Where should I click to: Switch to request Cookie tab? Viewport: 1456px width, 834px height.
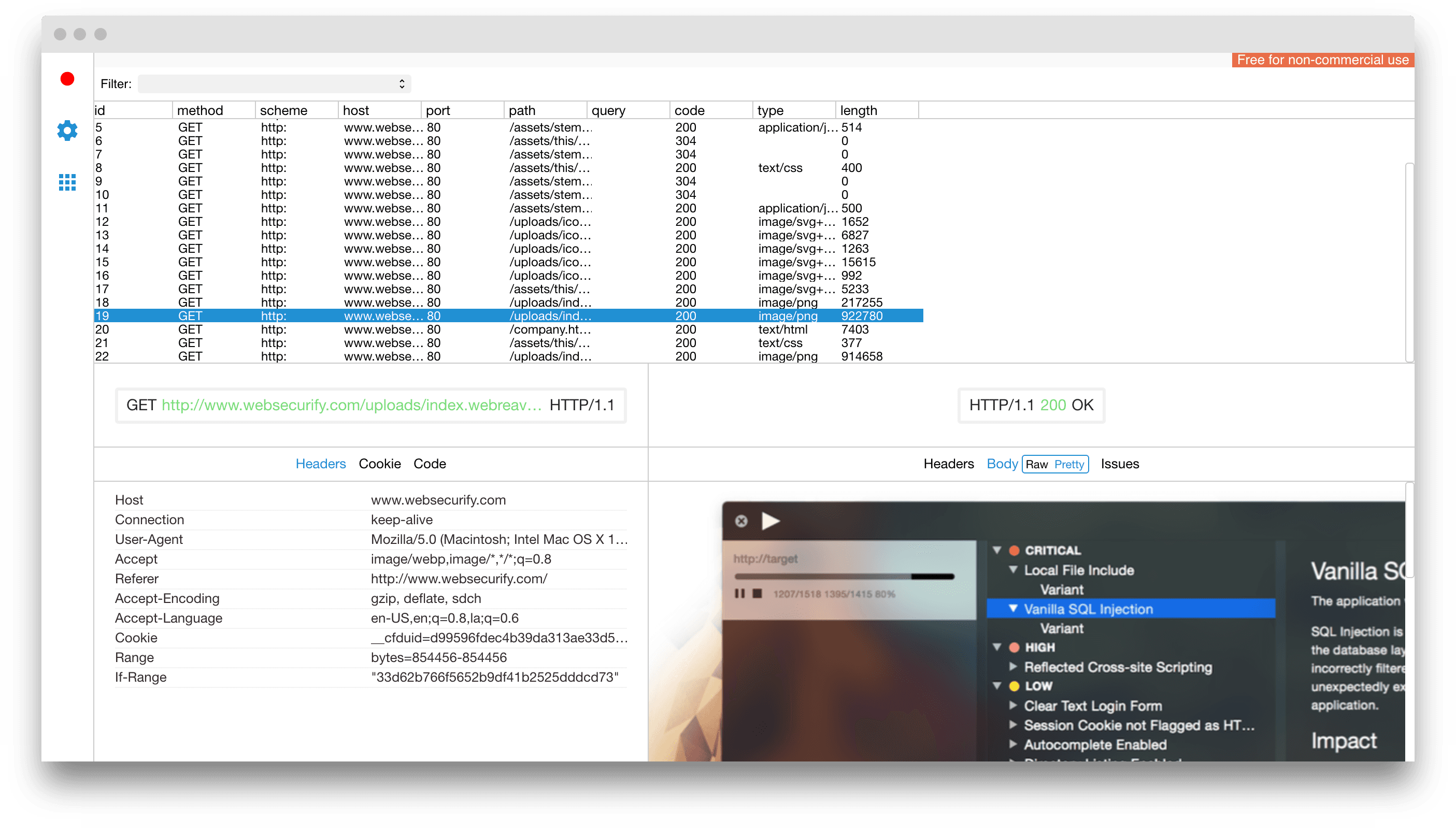(x=379, y=464)
